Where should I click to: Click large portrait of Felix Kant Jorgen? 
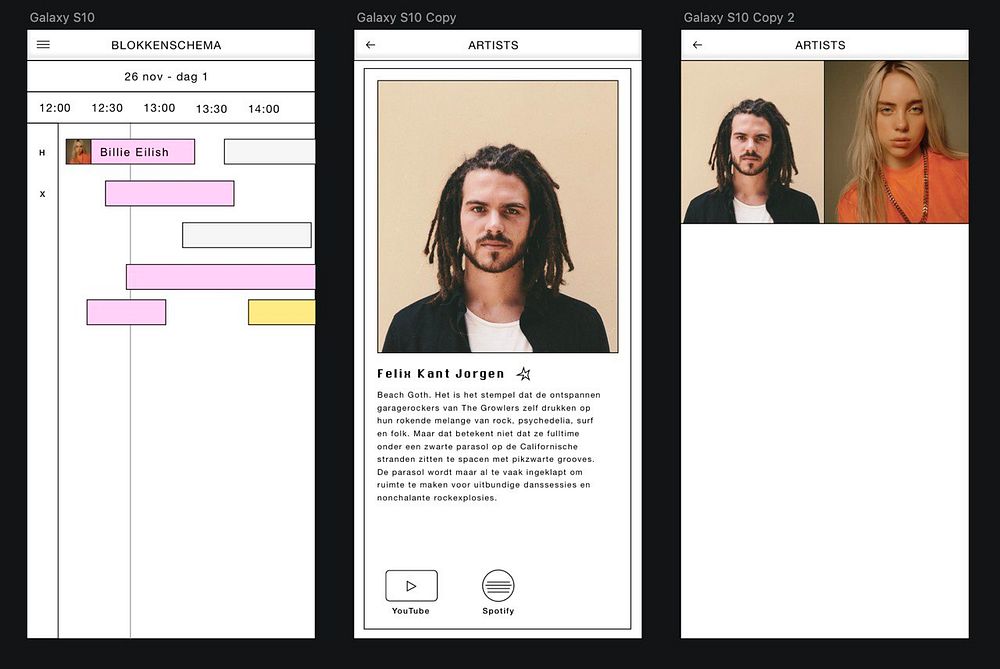coord(497,216)
